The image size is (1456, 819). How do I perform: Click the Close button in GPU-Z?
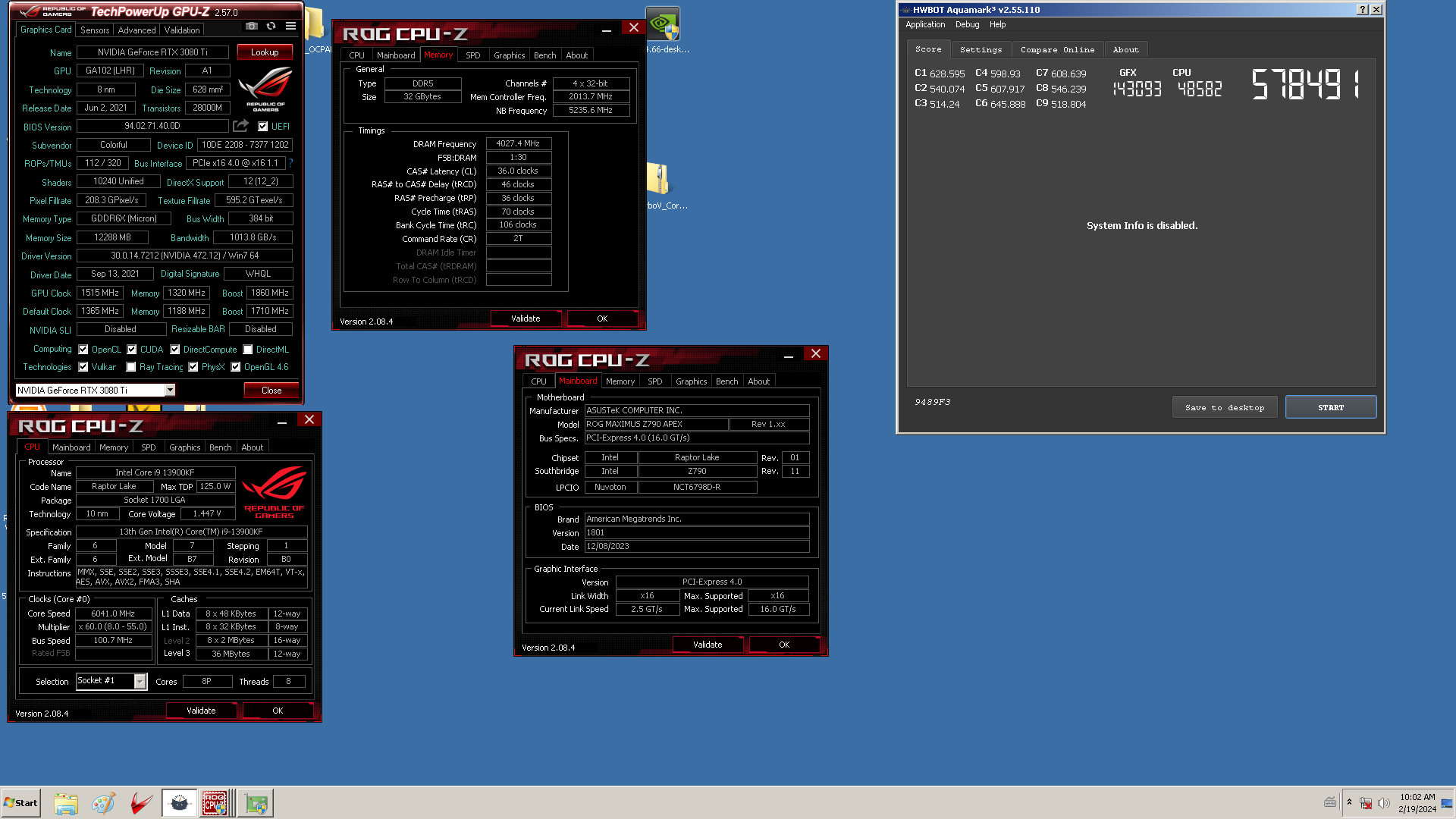click(x=271, y=391)
